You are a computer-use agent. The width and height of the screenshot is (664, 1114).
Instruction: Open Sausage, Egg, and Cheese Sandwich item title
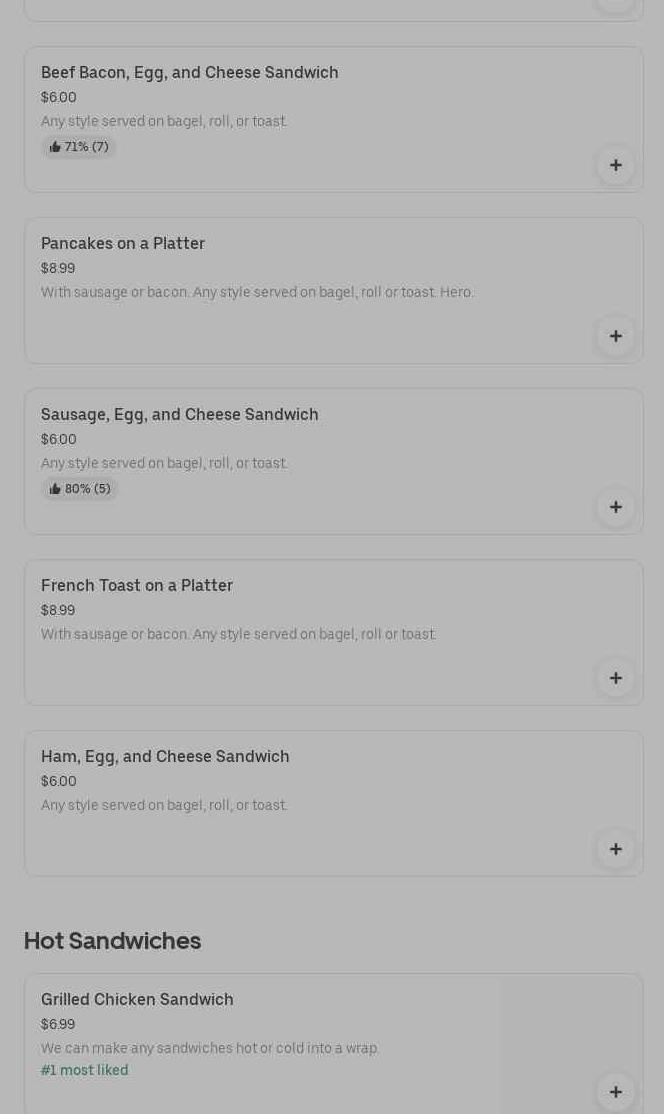(x=180, y=415)
